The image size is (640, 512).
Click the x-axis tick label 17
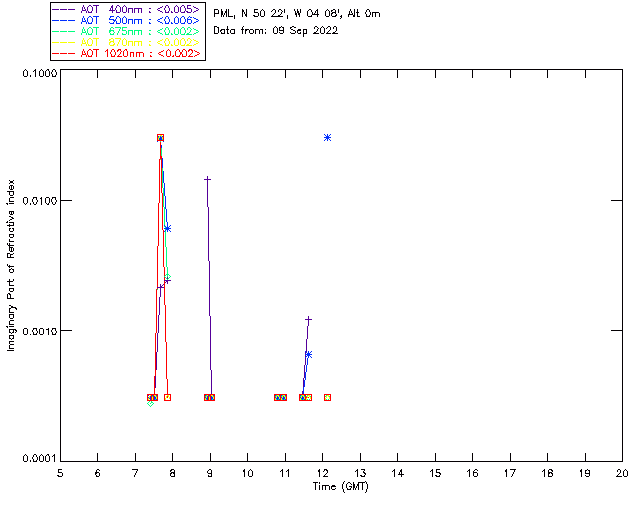pyautogui.click(x=510, y=473)
